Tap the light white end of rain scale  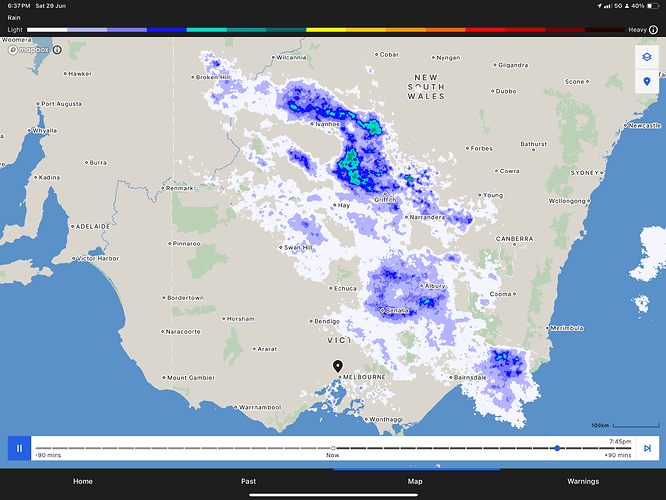[47, 30]
